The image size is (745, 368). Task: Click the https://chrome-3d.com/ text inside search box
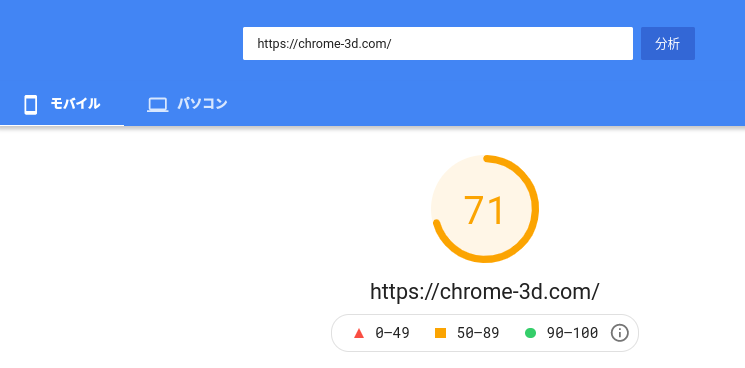coord(324,44)
